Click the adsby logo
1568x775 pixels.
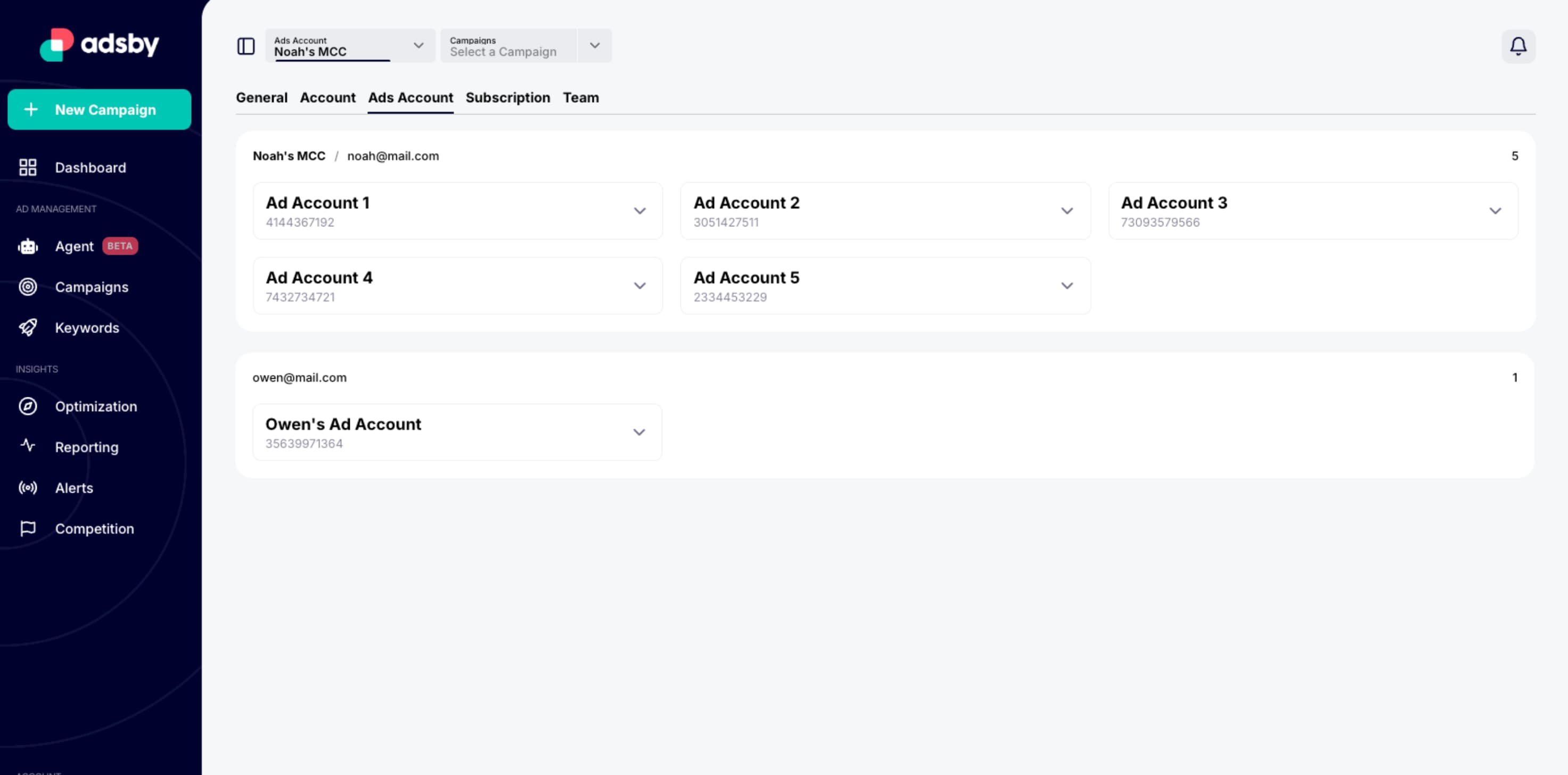(99, 44)
